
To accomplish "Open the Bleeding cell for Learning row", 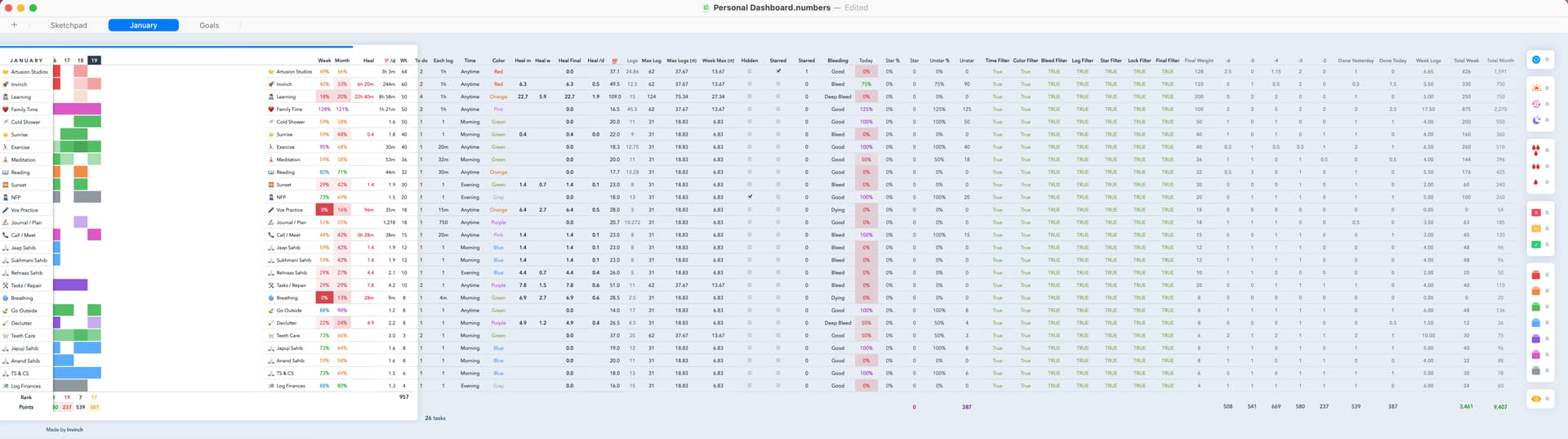I will click(x=838, y=96).
